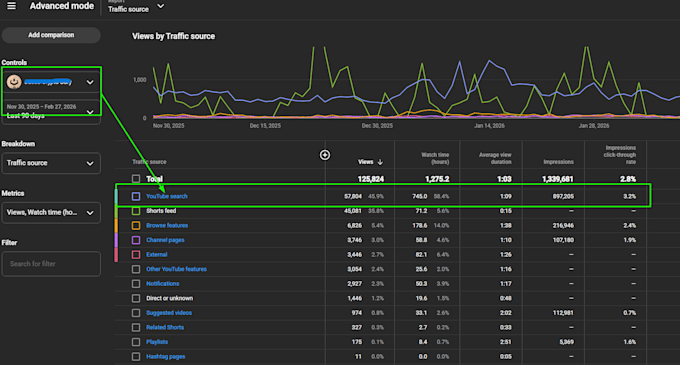Open the Suggested videos link
680x365 pixels.
point(169,313)
